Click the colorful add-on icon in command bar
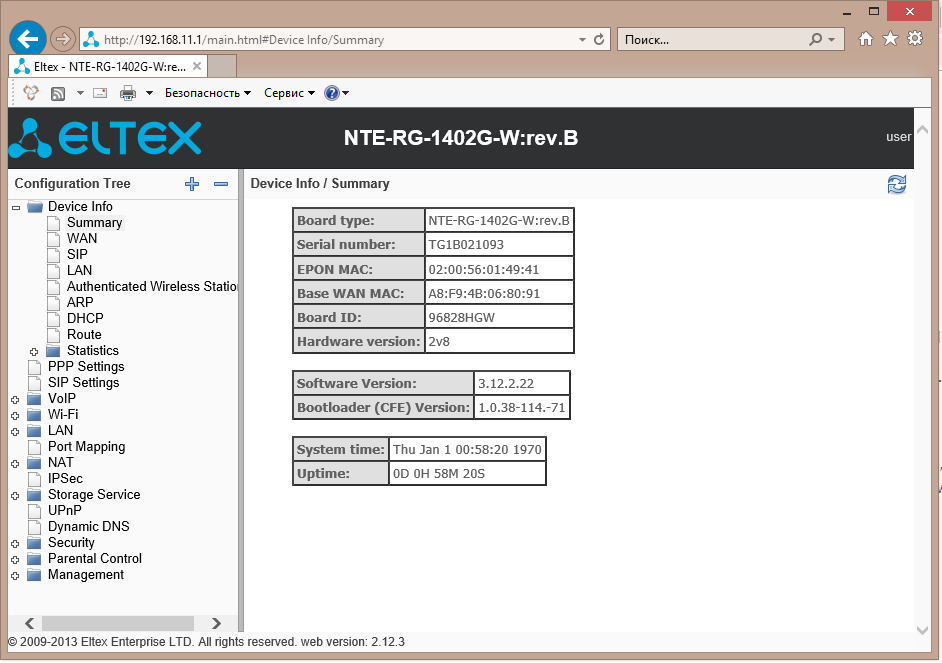942x663 pixels. coord(31,93)
